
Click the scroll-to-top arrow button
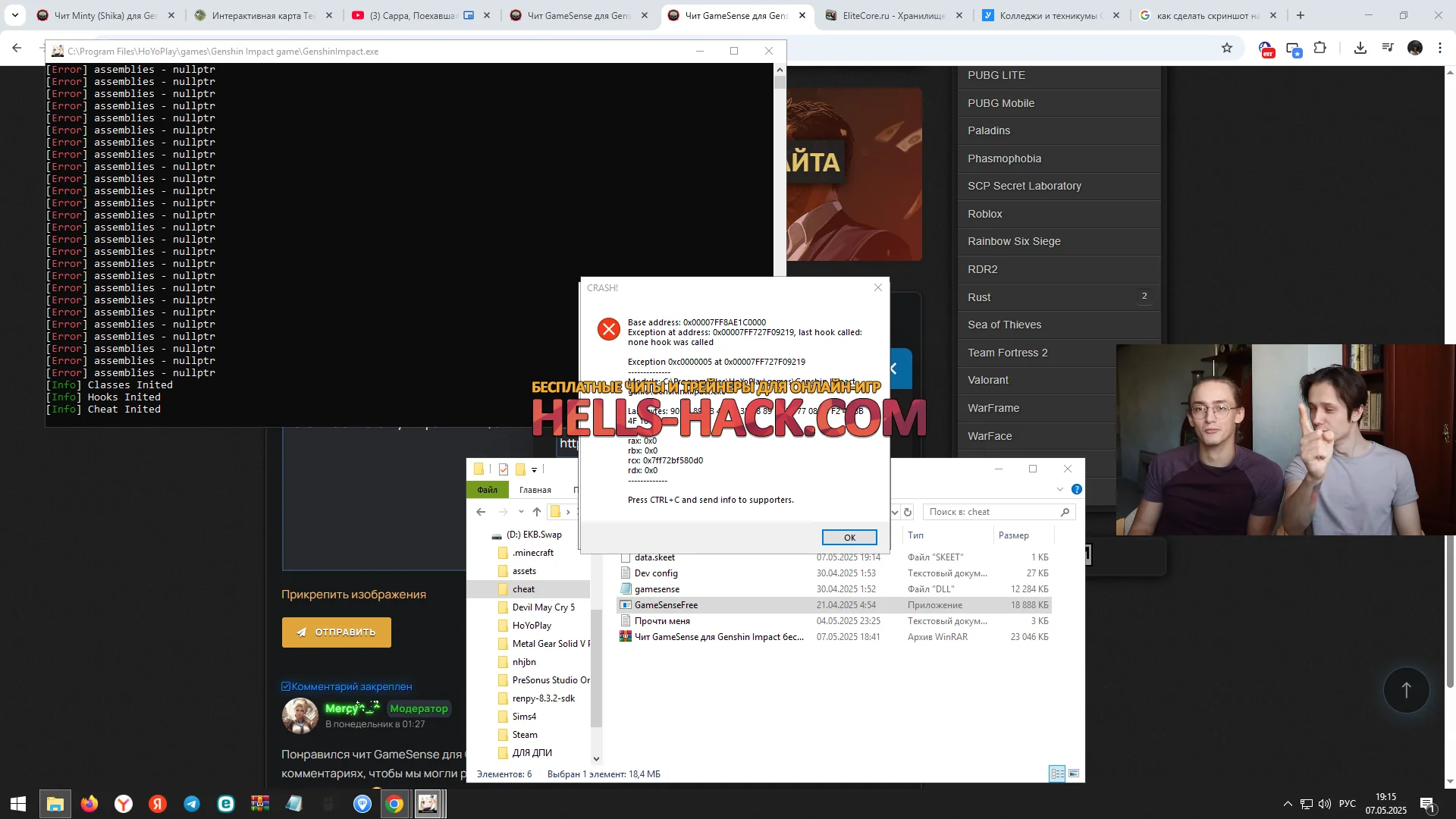(x=1406, y=689)
